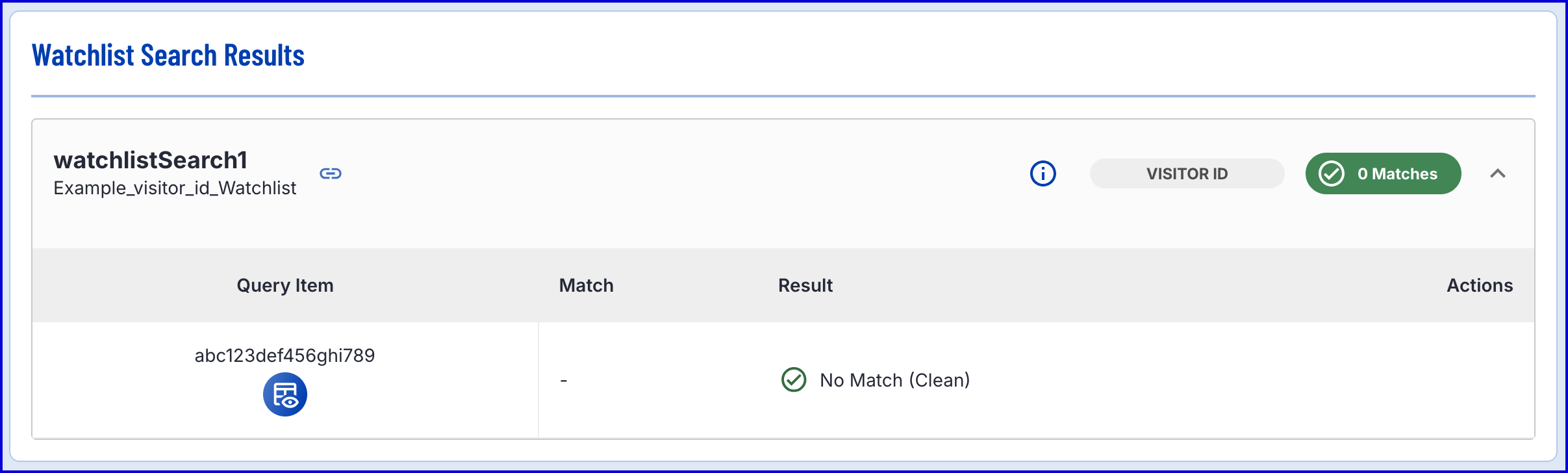
Task: Click the abc123def456ghi789 query value
Action: [x=285, y=355]
